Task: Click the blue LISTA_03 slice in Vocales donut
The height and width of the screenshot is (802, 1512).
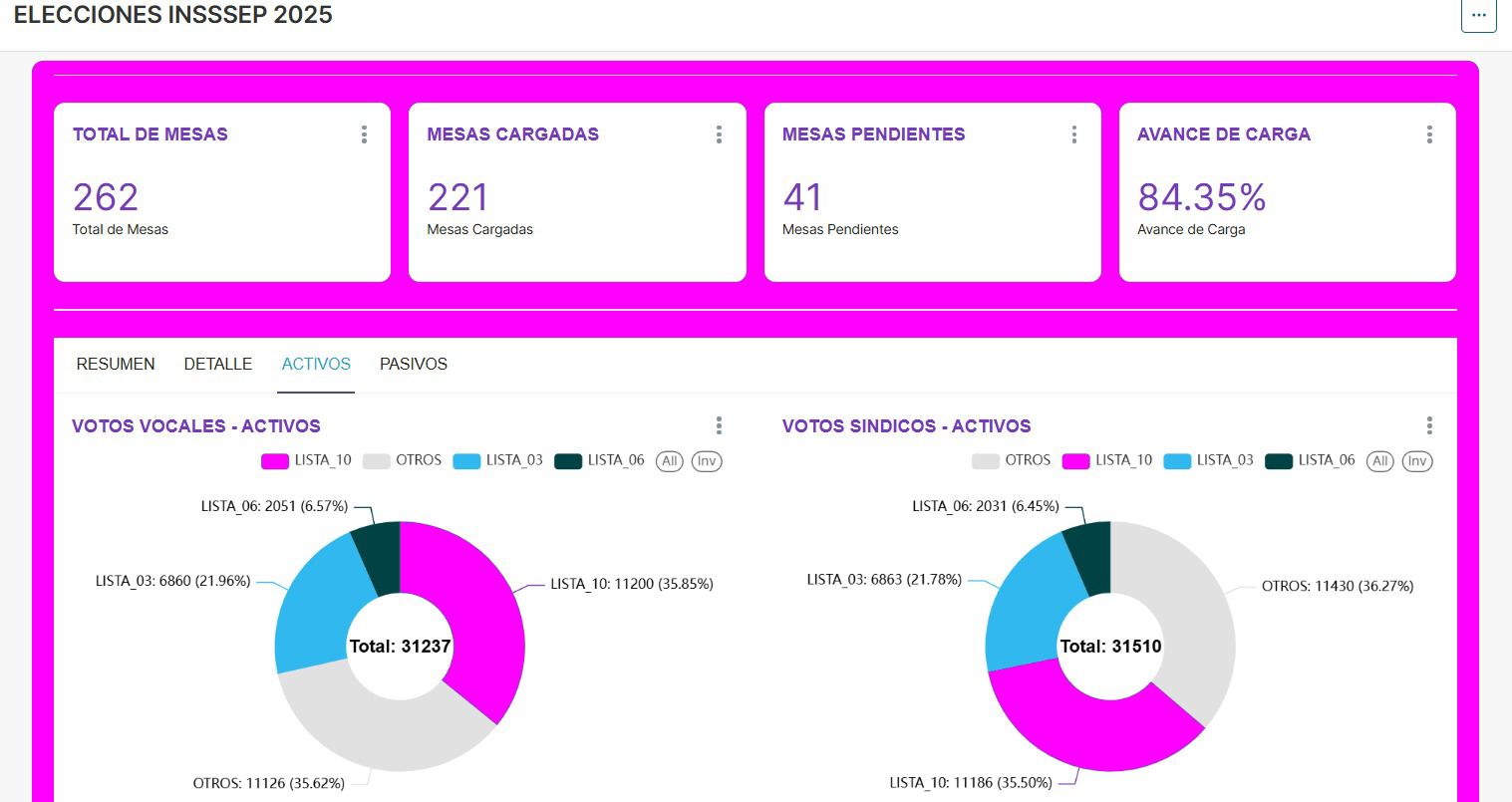Action: point(311,613)
